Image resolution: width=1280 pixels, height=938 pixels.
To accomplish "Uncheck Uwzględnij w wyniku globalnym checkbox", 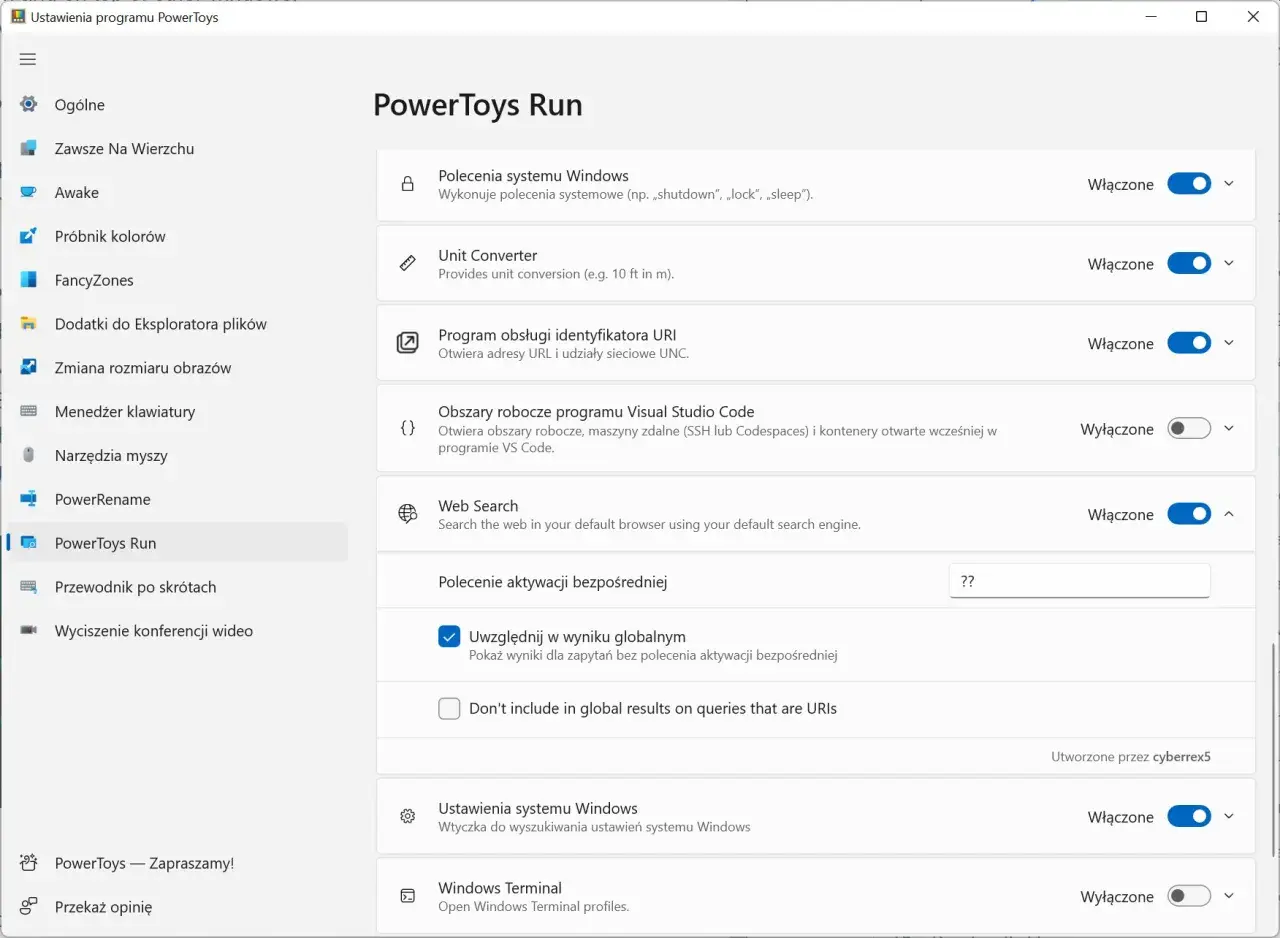I will (x=449, y=637).
